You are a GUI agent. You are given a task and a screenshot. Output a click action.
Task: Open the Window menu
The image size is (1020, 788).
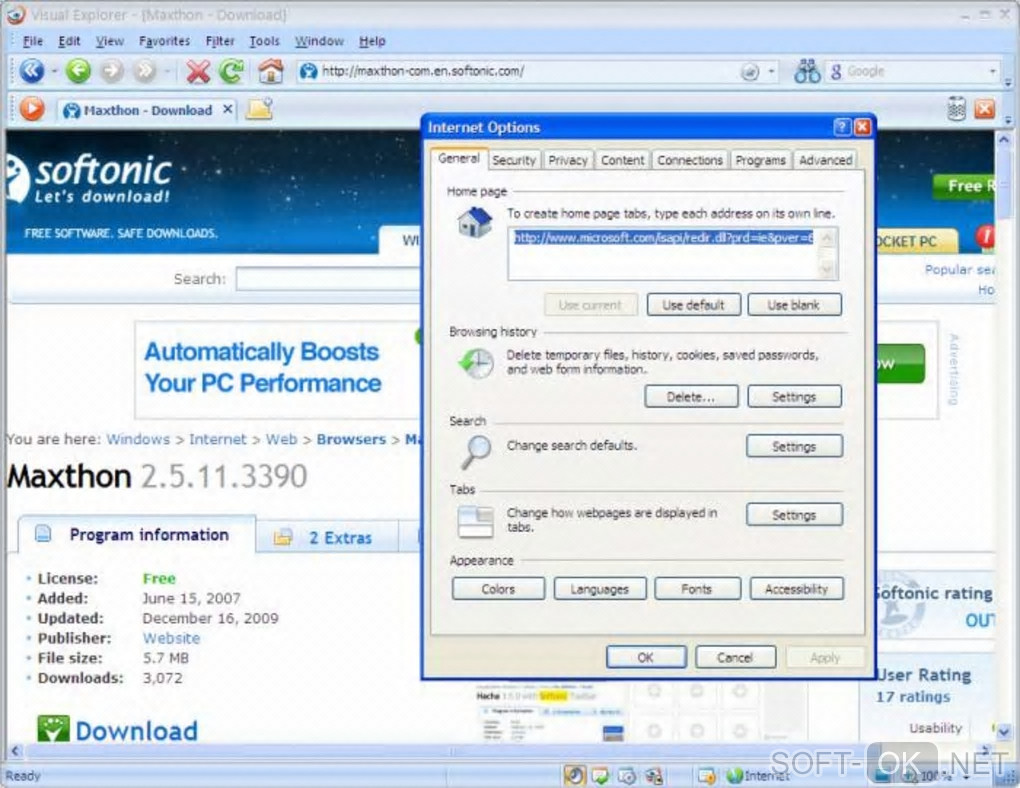point(319,41)
